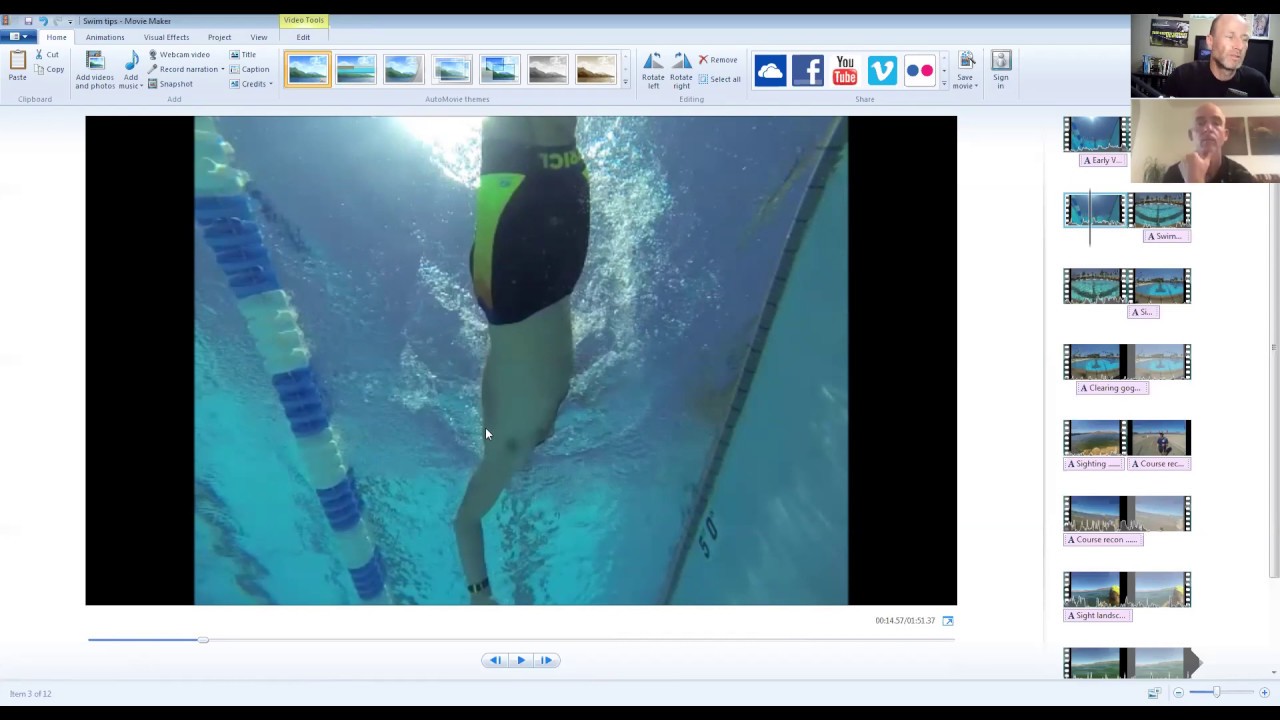
Task: Add videos and photos
Action: click(95, 70)
